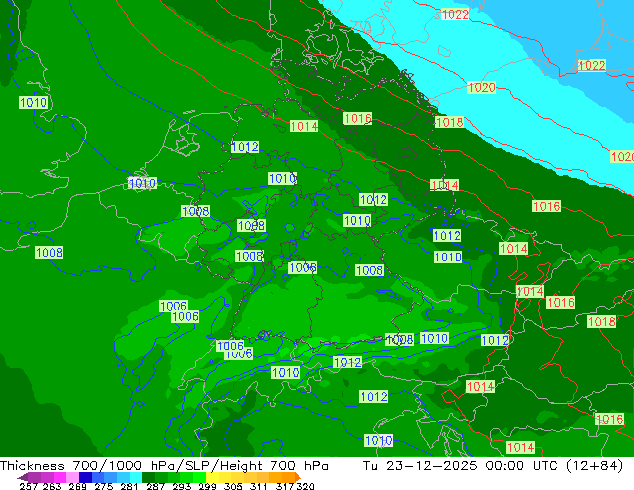Select the bright lime green legend swatch

click(x=200, y=477)
